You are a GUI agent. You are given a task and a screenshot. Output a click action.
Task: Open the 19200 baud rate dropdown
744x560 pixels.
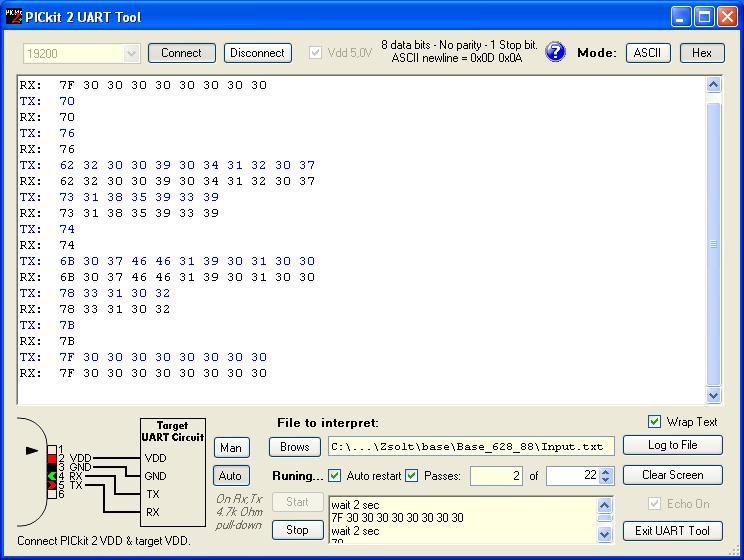pyautogui.click(x=131, y=53)
